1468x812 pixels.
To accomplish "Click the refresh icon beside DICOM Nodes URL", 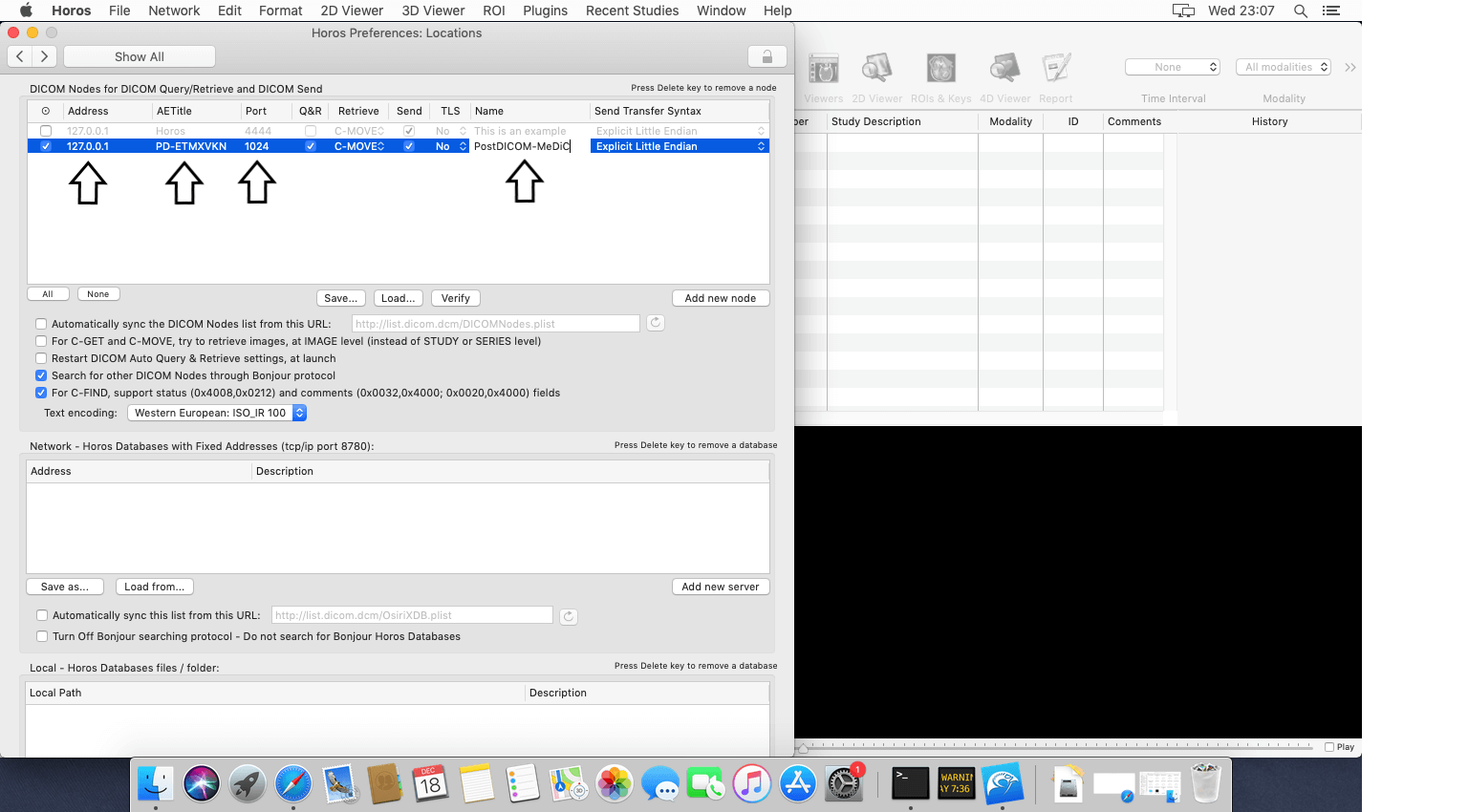I will [x=656, y=323].
